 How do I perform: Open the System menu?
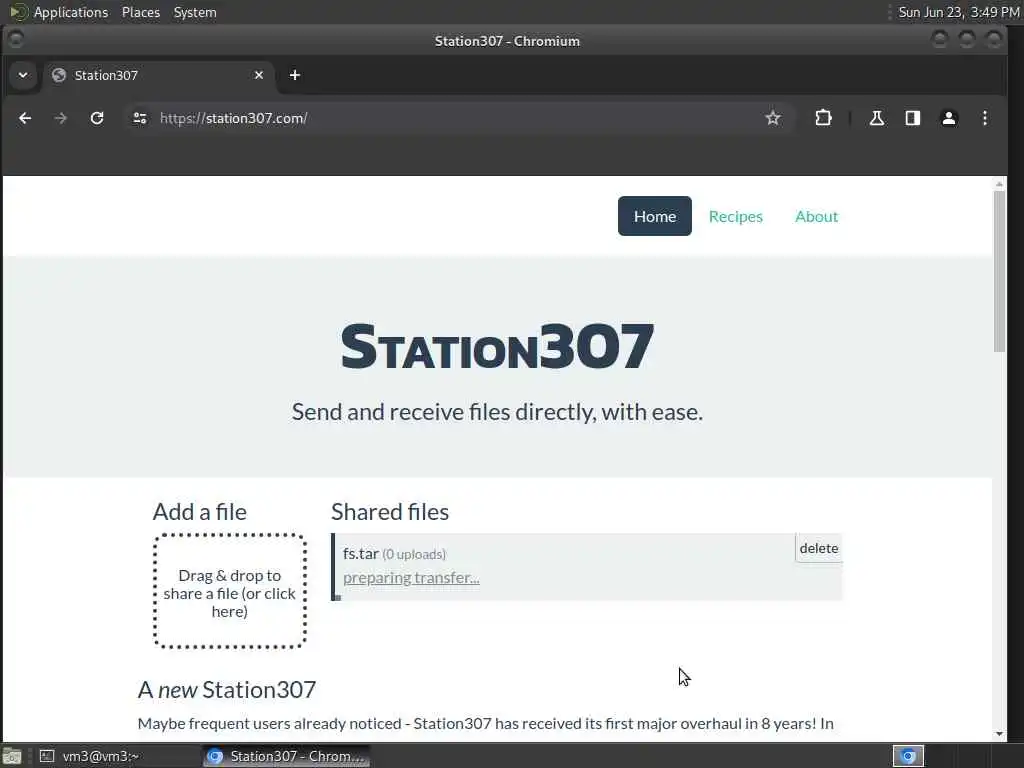pos(195,12)
